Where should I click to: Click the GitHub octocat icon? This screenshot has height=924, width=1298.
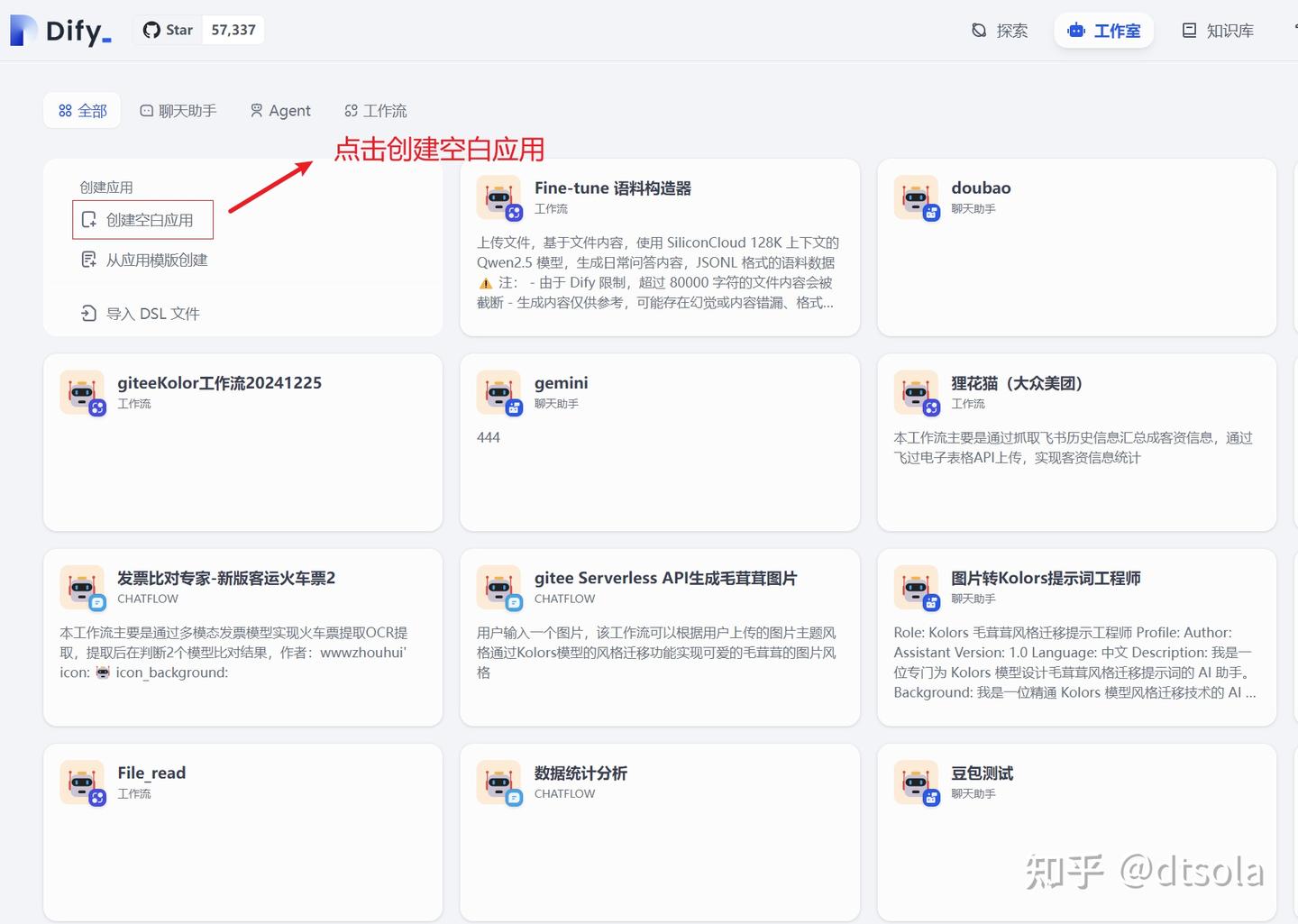tap(151, 30)
